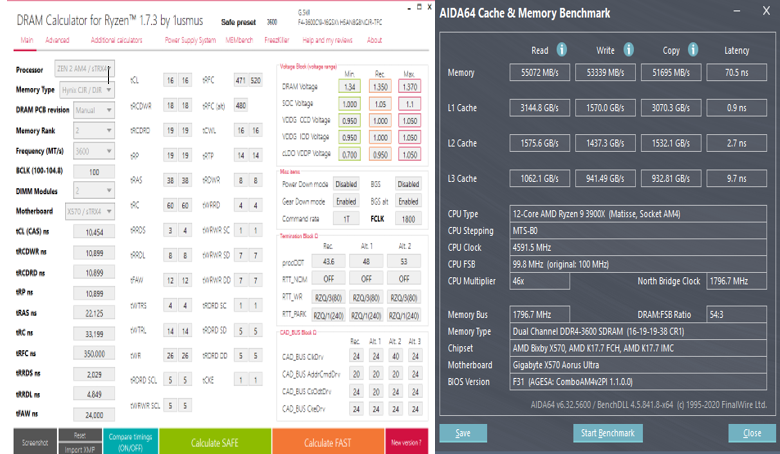
Task: Switch to the Advanced tab
Action: click(57, 40)
